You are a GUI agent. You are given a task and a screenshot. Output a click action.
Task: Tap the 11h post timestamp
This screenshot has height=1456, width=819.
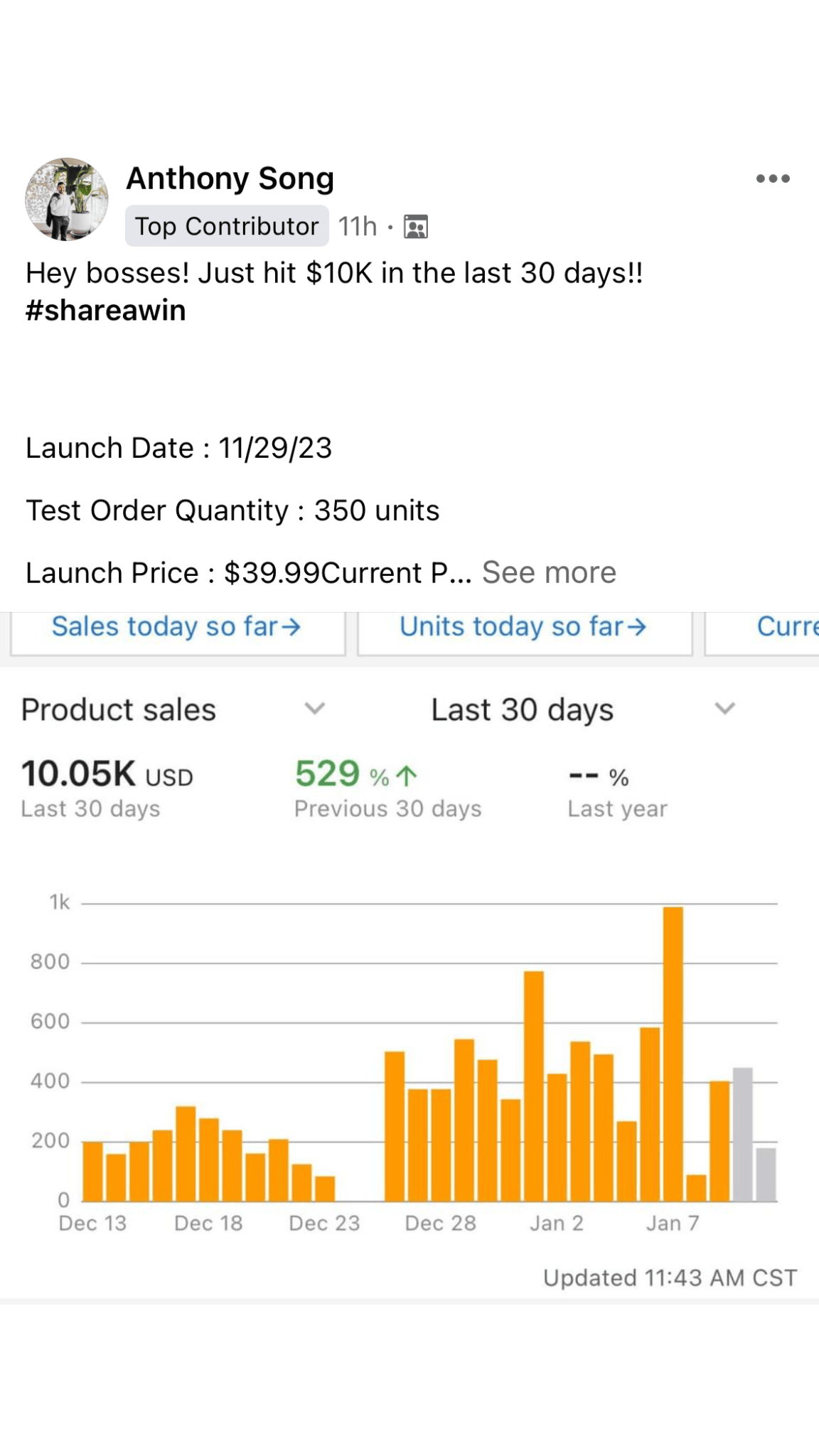click(x=357, y=227)
